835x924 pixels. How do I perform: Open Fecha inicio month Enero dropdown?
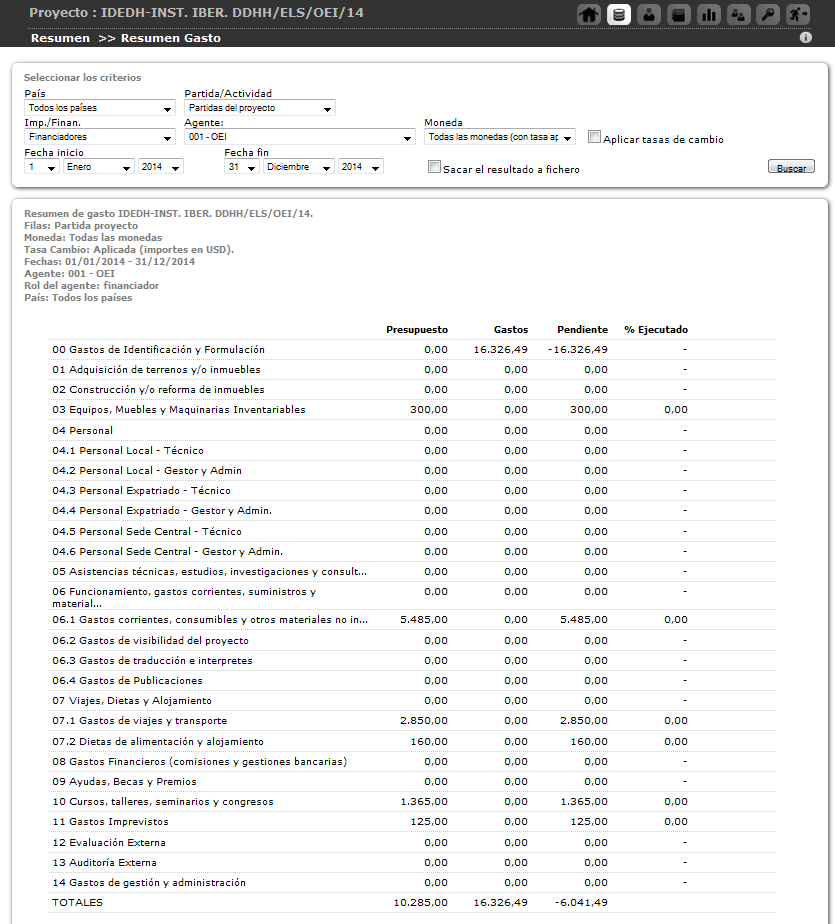[99, 167]
